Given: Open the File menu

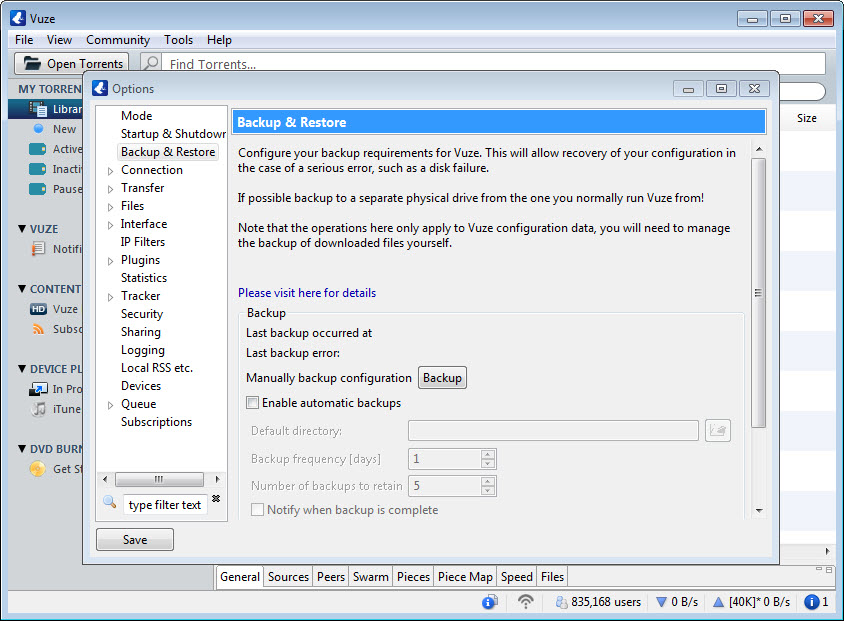Looking at the screenshot, I should tap(24, 40).
